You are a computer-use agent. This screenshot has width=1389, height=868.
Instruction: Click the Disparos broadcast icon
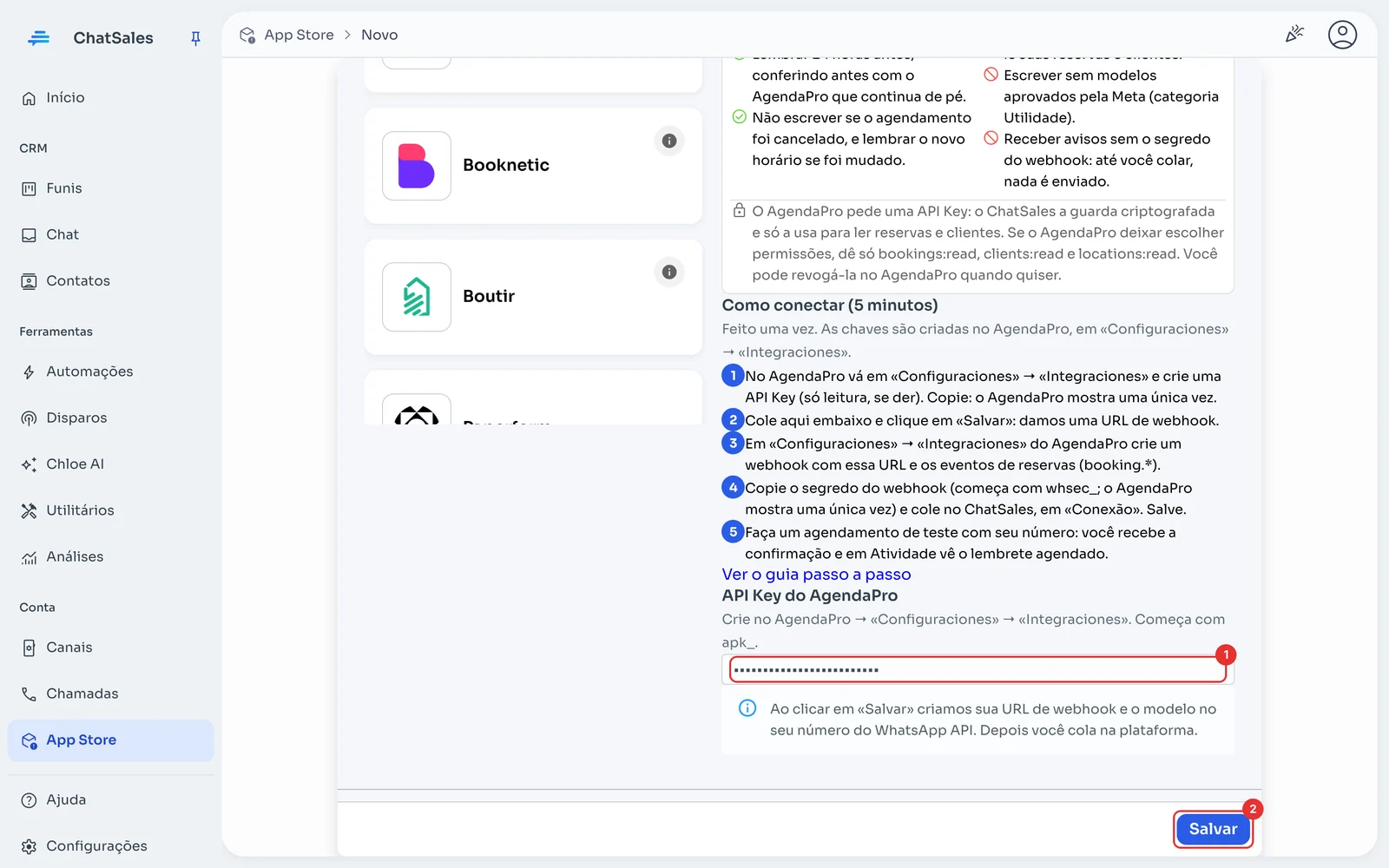coord(29,418)
